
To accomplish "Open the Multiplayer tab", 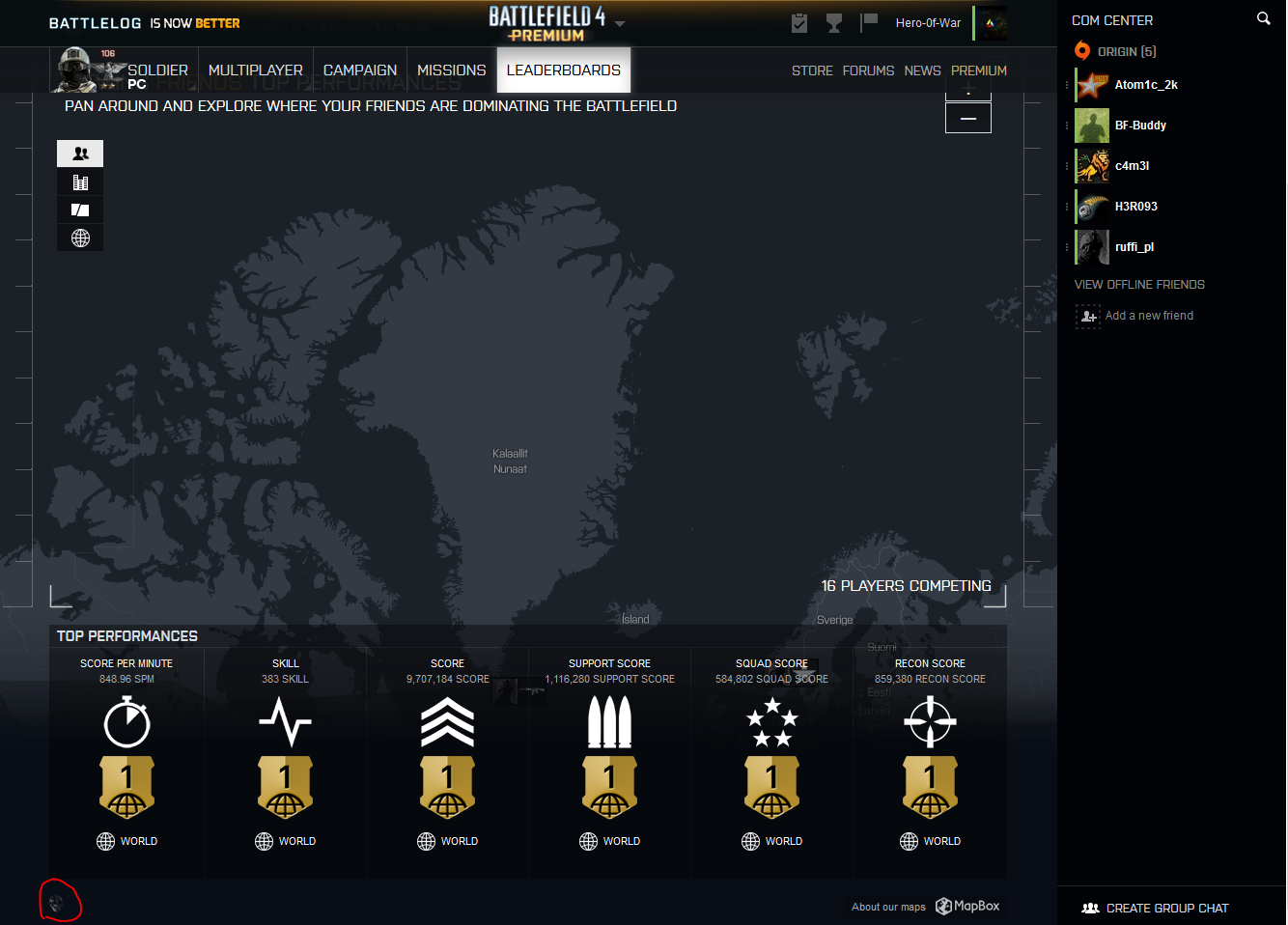I will tap(255, 70).
